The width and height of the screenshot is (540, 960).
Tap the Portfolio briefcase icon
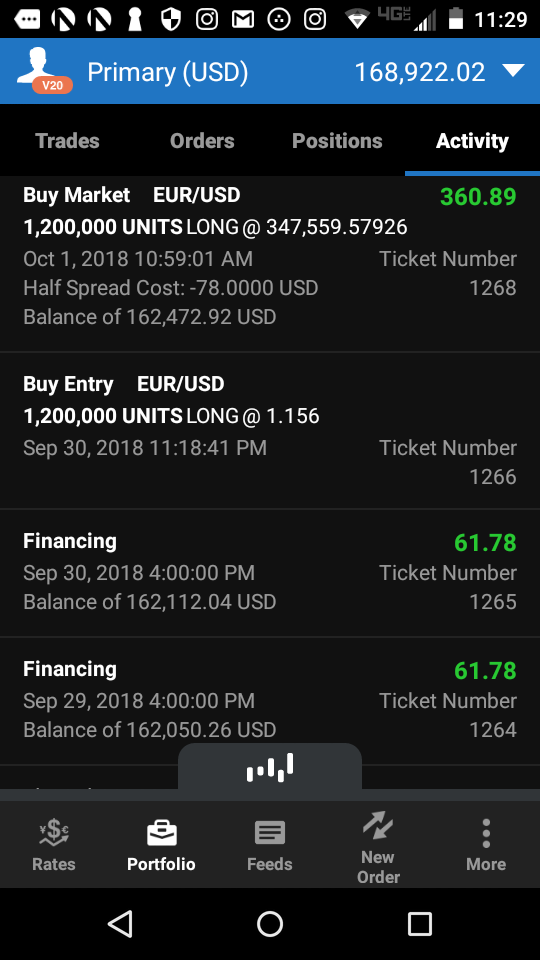point(162,833)
